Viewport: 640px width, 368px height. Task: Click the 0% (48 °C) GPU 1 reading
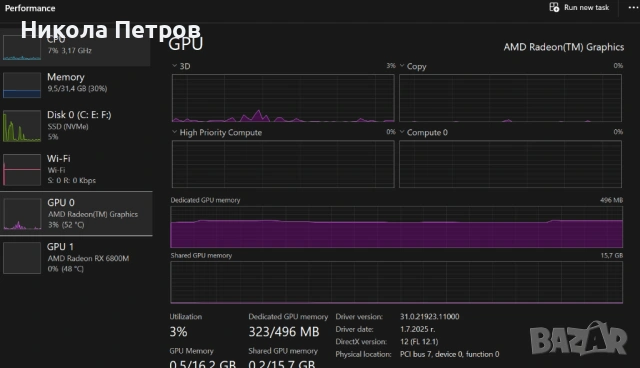65,268
